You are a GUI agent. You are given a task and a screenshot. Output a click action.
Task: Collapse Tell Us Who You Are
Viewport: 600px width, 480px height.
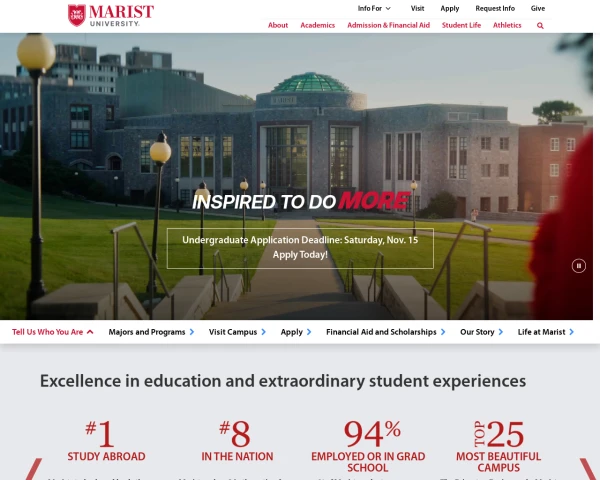pos(52,332)
